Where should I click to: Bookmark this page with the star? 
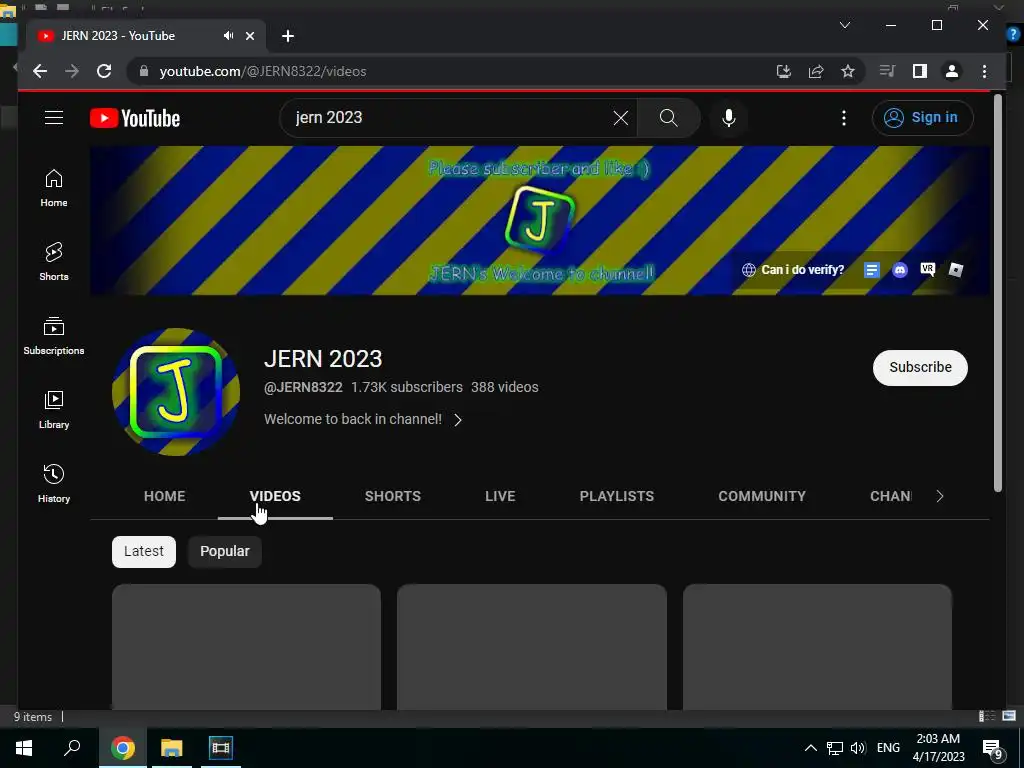pyautogui.click(x=848, y=71)
